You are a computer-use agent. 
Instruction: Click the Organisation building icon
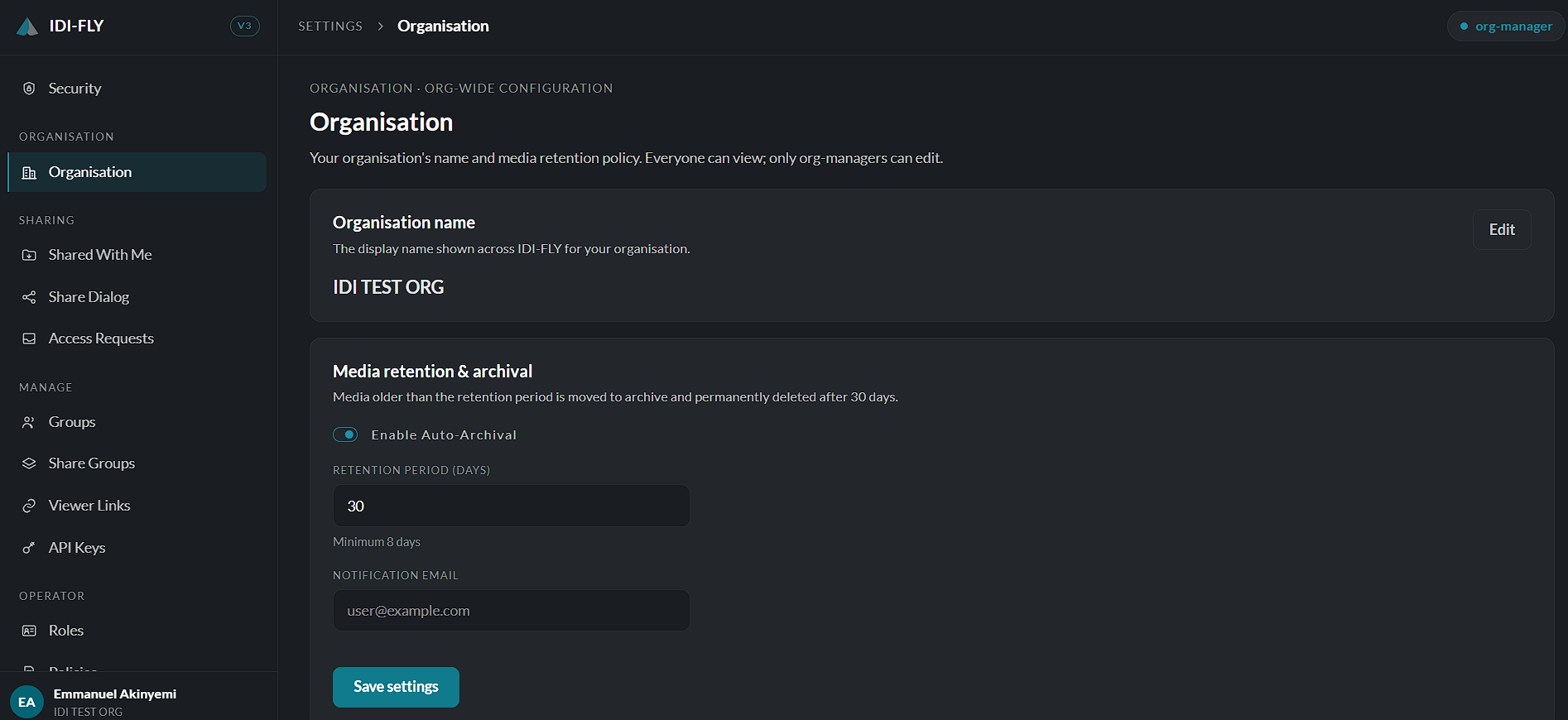[29, 172]
